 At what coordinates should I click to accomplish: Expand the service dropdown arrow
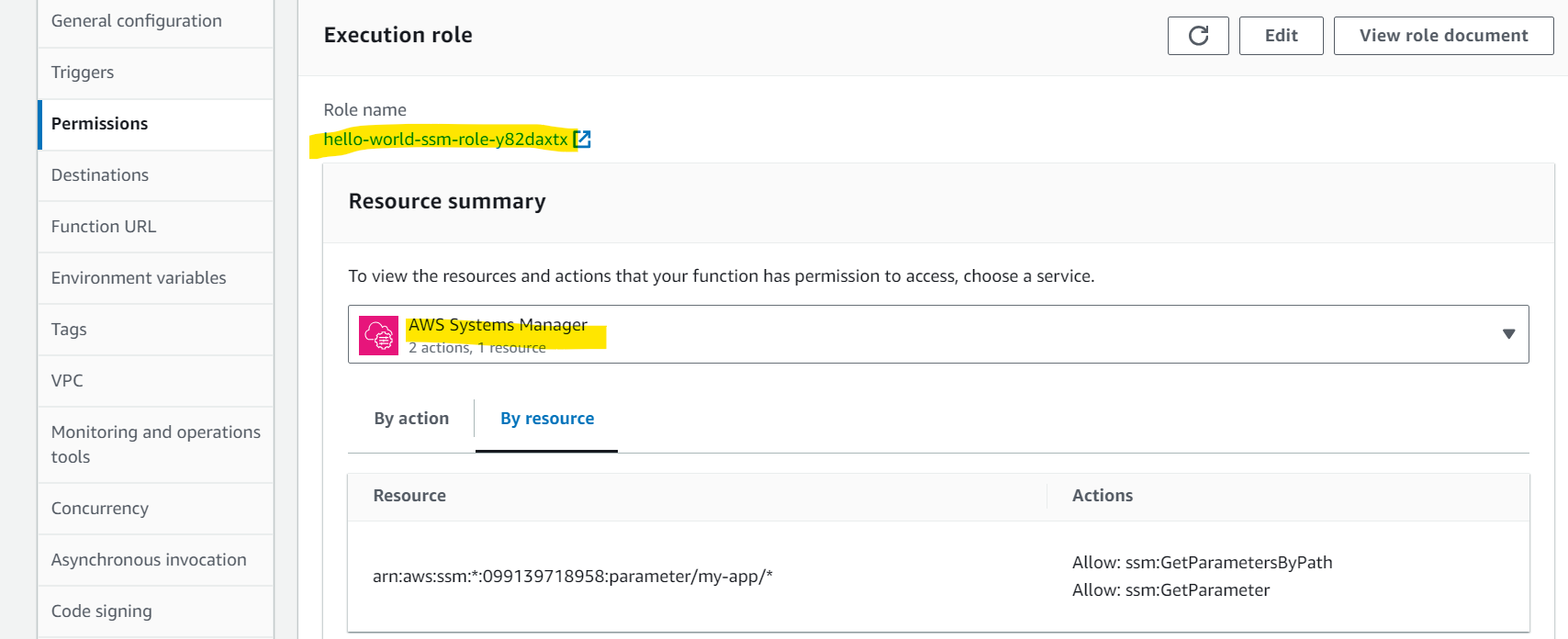point(1508,334)
